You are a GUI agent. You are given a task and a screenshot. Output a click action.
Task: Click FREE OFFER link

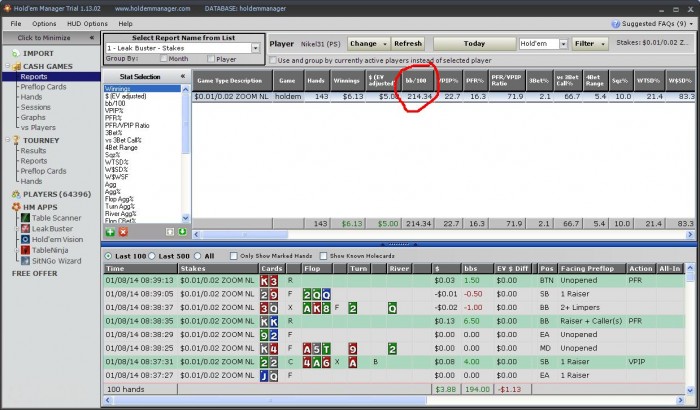[x=34, y=273]
